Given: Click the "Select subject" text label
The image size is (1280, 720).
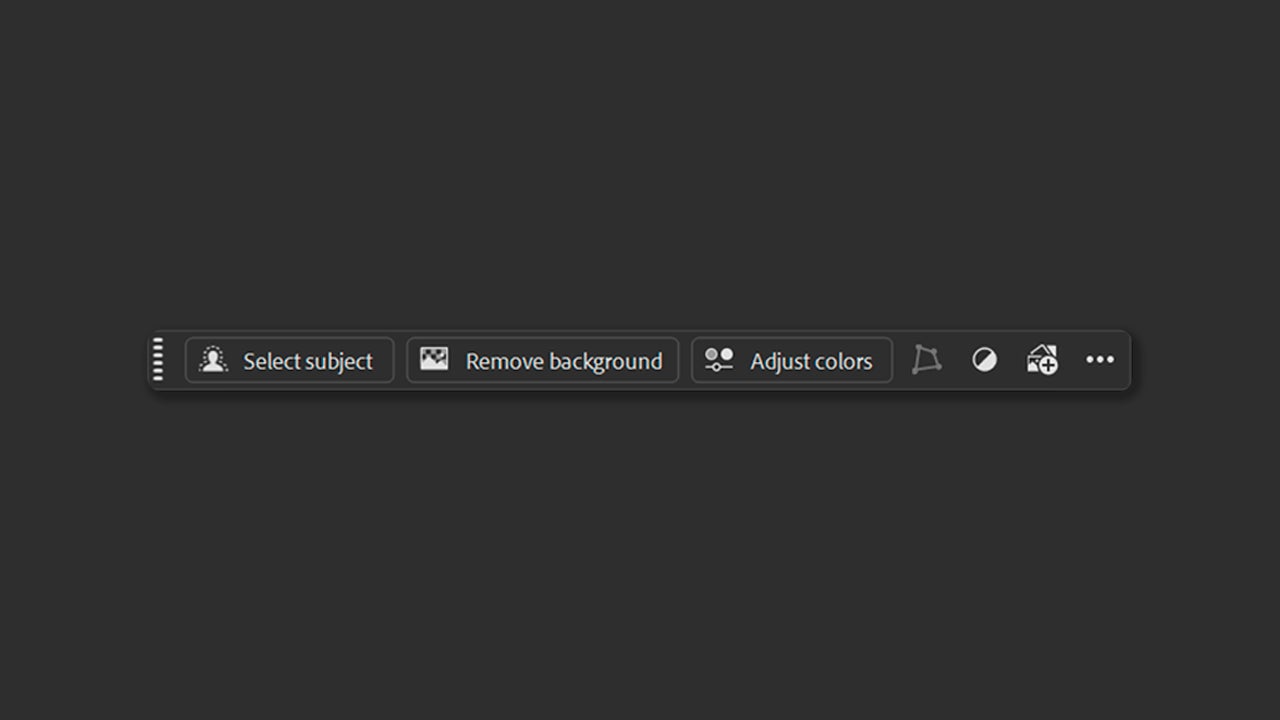Looking at the screenshot, I should 308,361.
